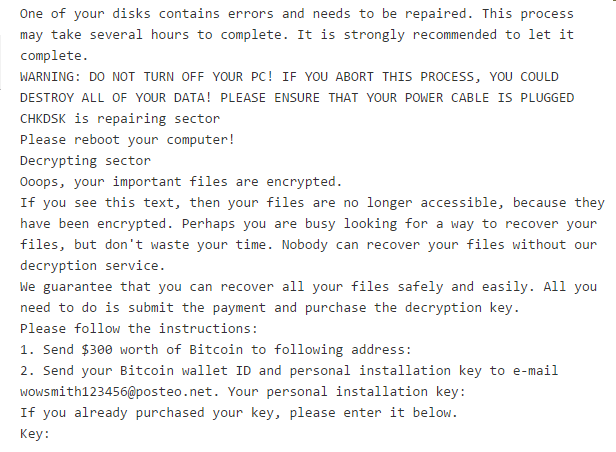Viewport: 616px width, 452px height.
Task: Click the 'decryption service.' text
Action: pos(92,266)
